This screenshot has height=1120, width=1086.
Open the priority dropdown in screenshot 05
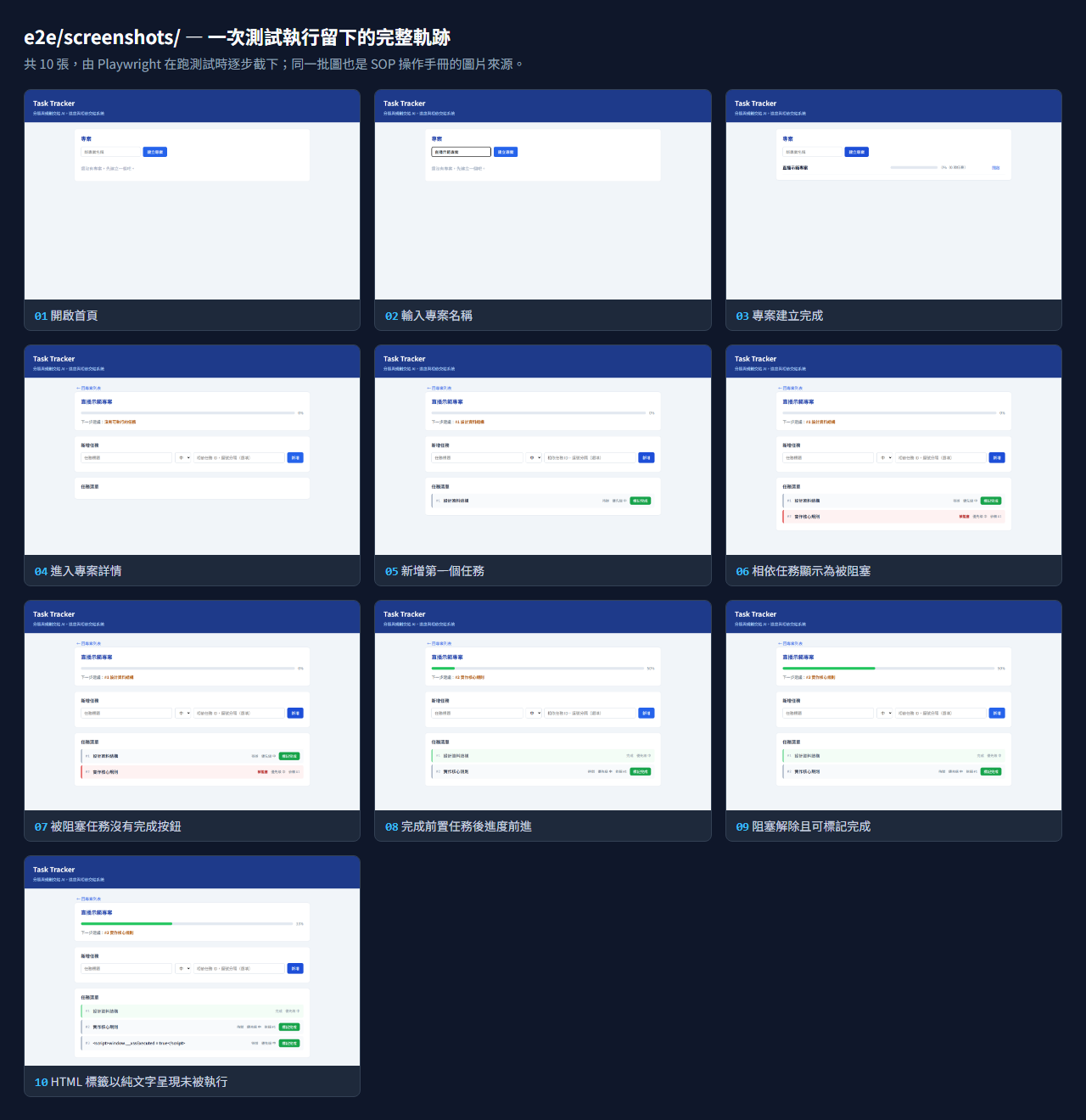coord(535,457)
